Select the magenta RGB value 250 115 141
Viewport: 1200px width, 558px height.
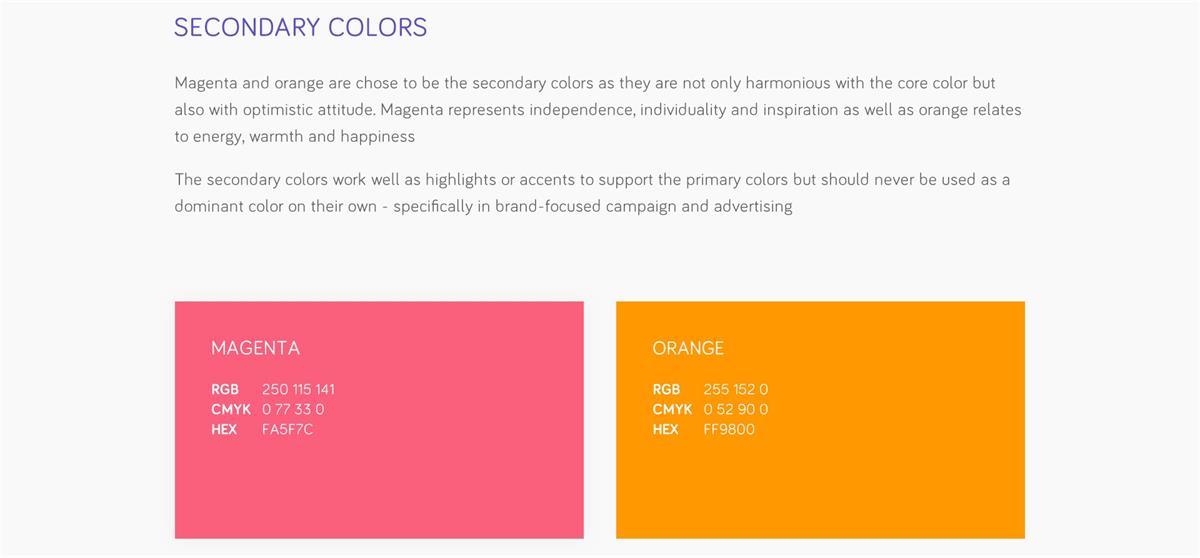click(x=298, y=389)
